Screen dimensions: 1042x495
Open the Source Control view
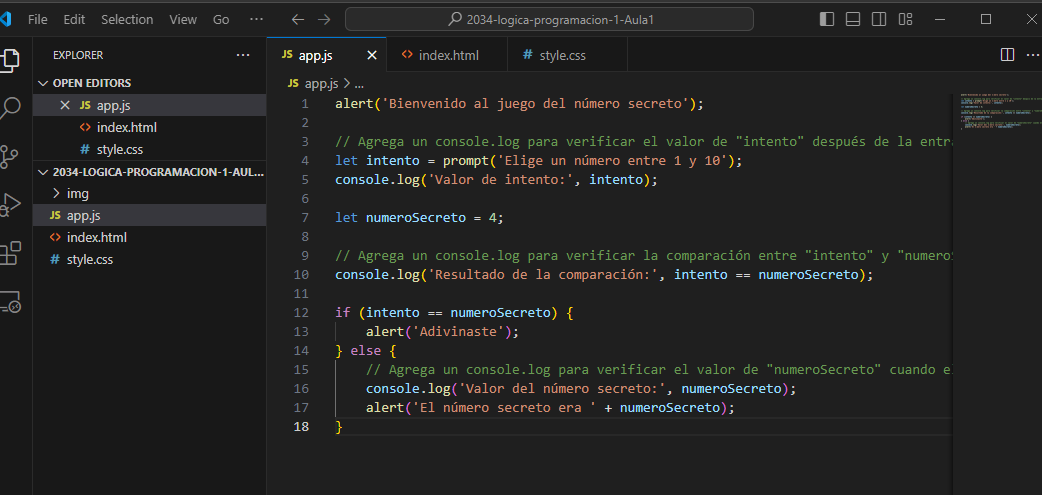coord(10,157)
